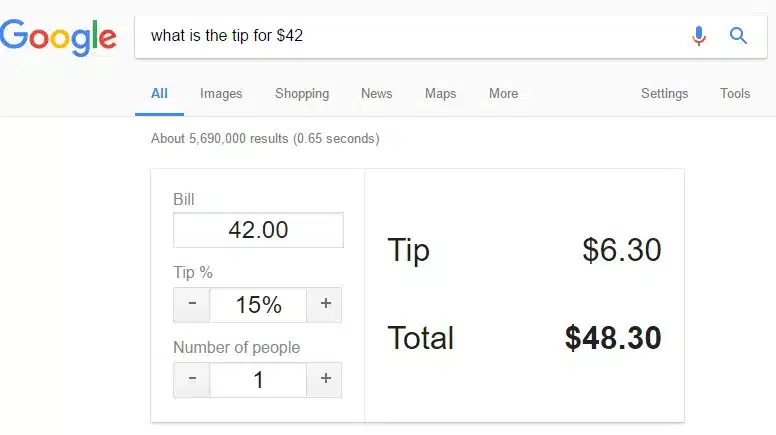Image resolution: width=776 pixels, height=435 pixels.
Task: Open the More search options menu
Action: pyautogui.click(x=503, y=94)
